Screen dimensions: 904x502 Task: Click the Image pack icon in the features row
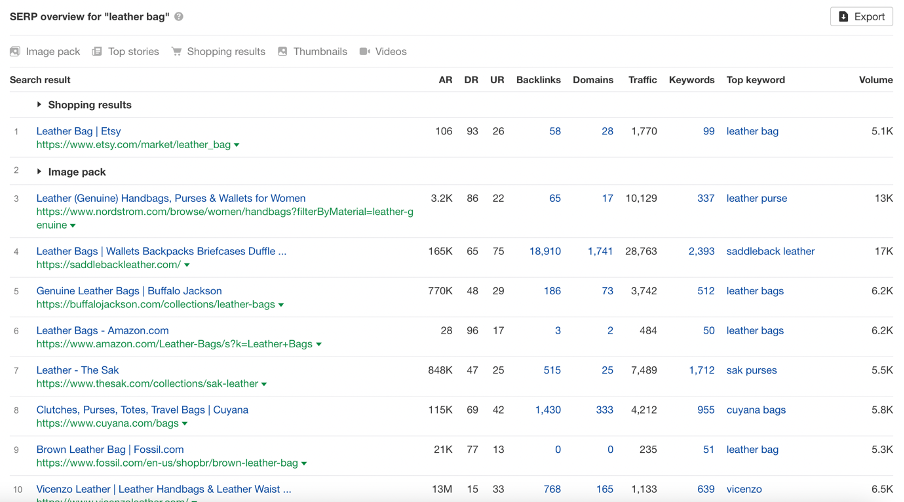15,51
